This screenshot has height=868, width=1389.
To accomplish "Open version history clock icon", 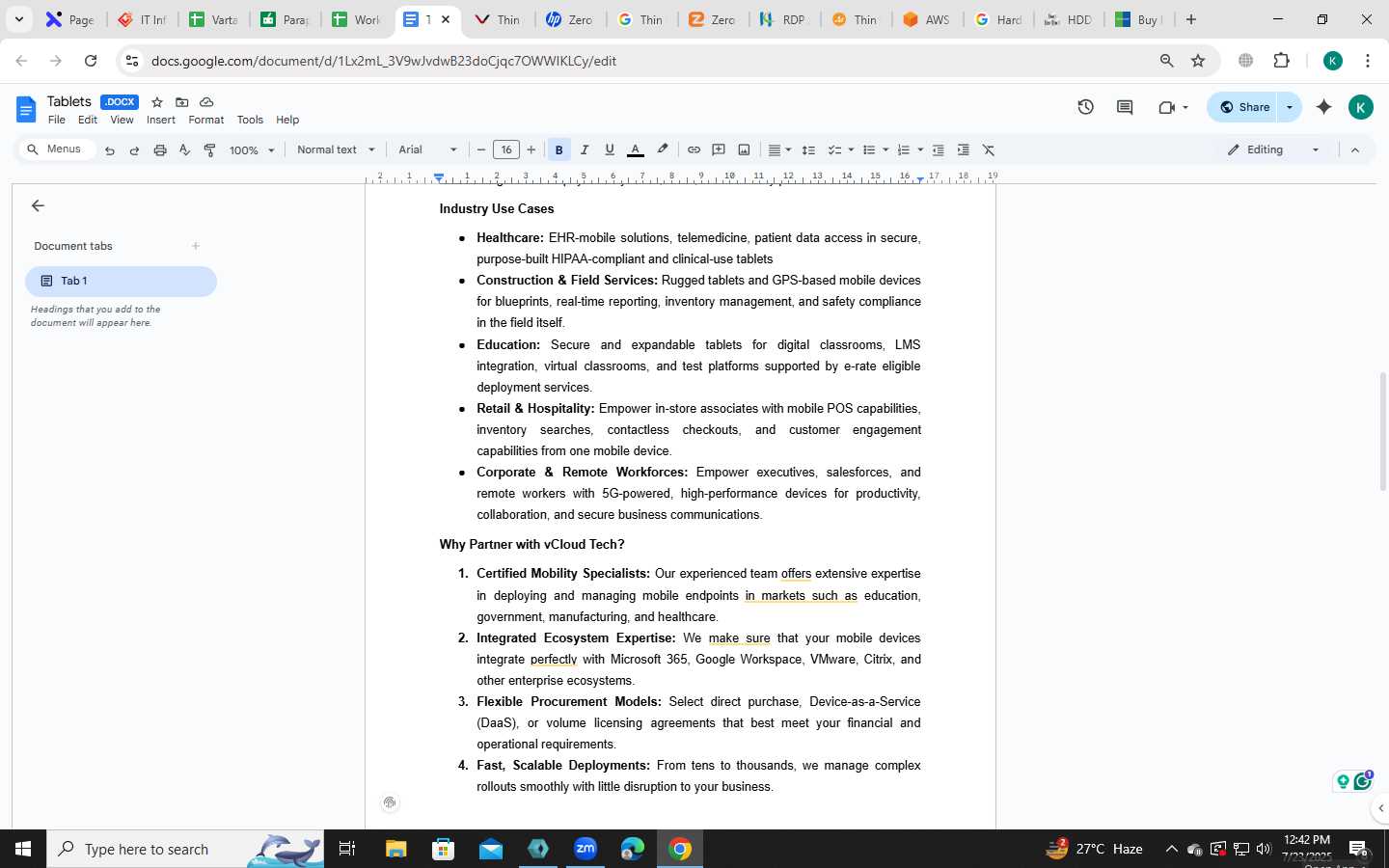I will 1085,107.
